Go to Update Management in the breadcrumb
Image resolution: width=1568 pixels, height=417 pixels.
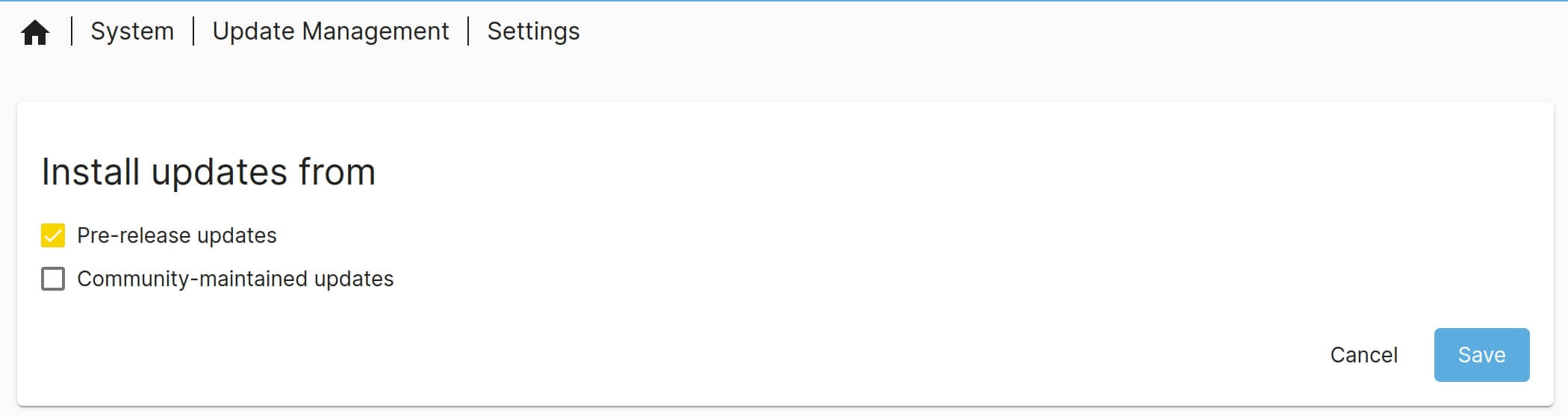[x=331, y=31]
